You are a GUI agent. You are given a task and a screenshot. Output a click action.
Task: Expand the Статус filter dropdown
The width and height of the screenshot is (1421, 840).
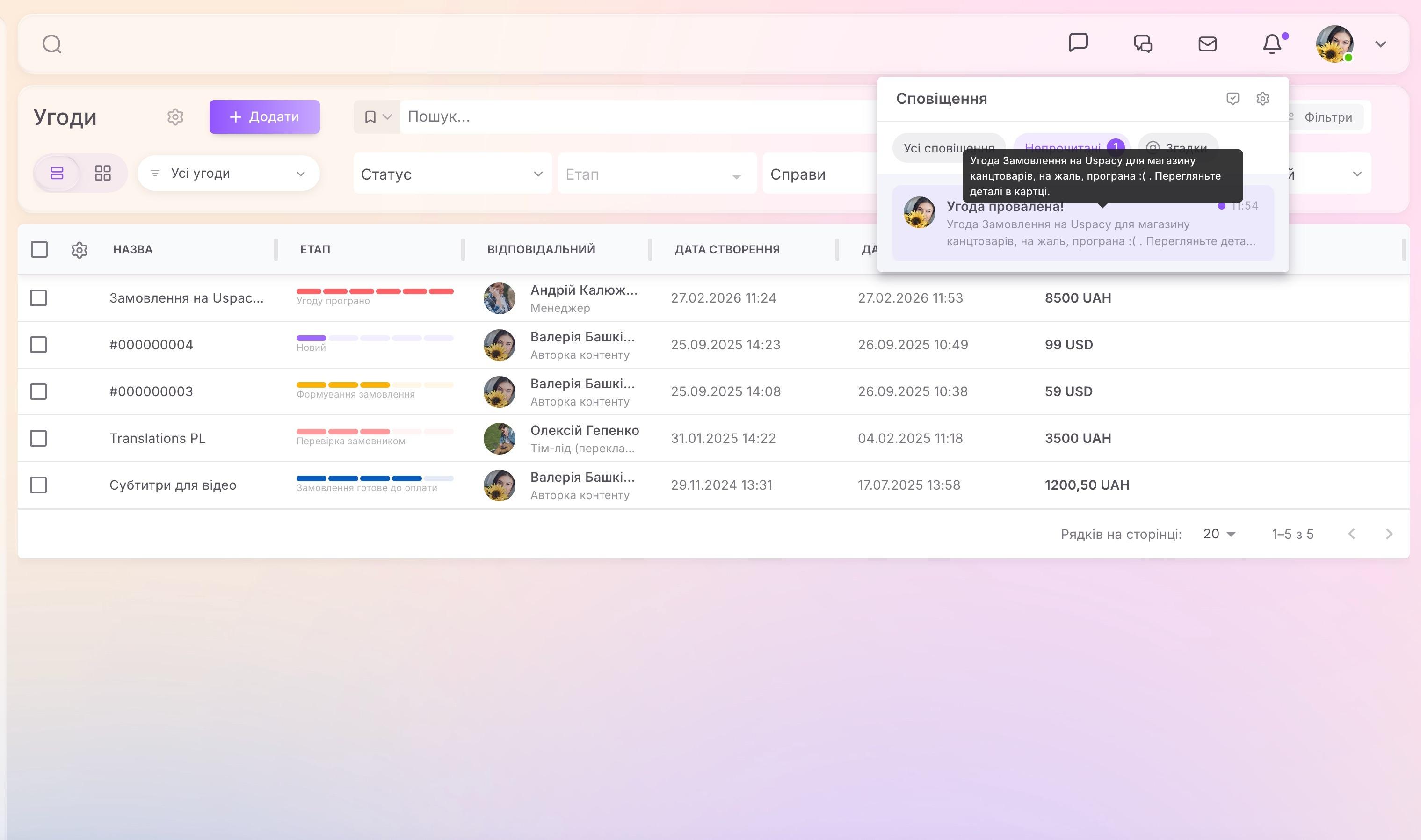pyautogui.click(x=451, y=174)
